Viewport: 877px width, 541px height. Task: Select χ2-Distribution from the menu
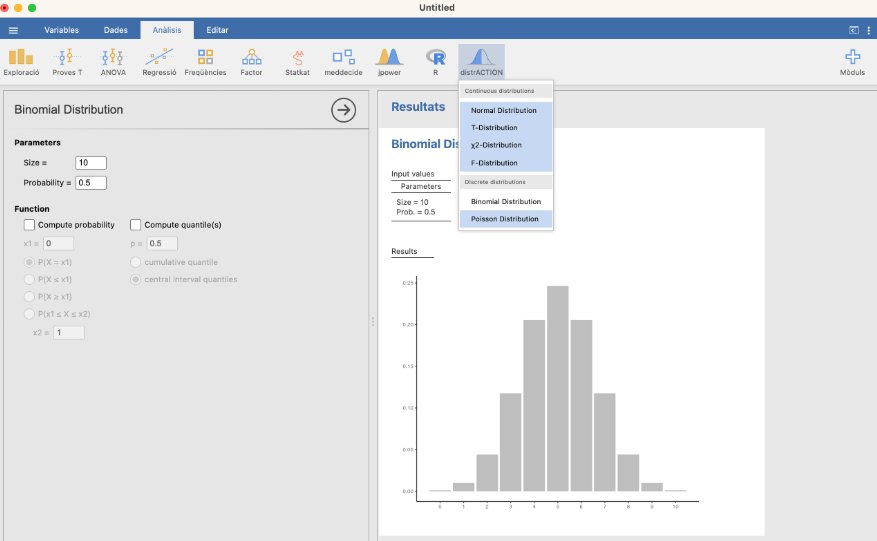tap(506, 145)
